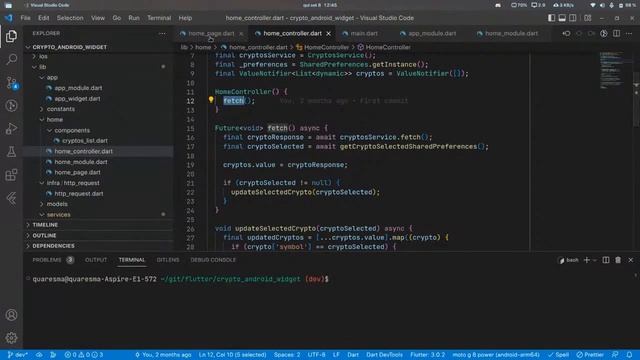Open terminal launch profile dropdown arrow
This screenshot has height=360, width=640.
pyautogui.click(x=595, y=260)
